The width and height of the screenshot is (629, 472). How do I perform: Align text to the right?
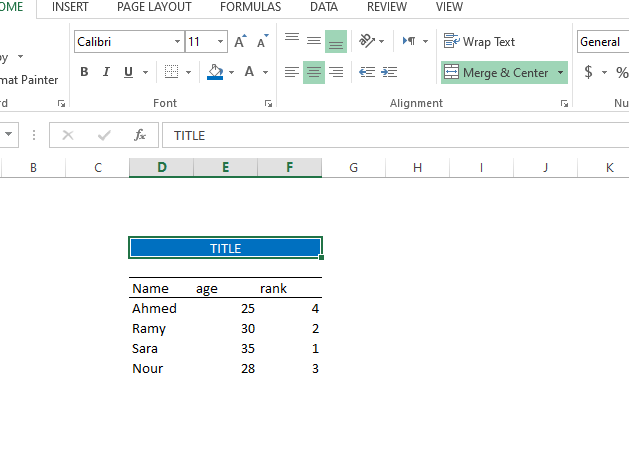tap(336, 72)
